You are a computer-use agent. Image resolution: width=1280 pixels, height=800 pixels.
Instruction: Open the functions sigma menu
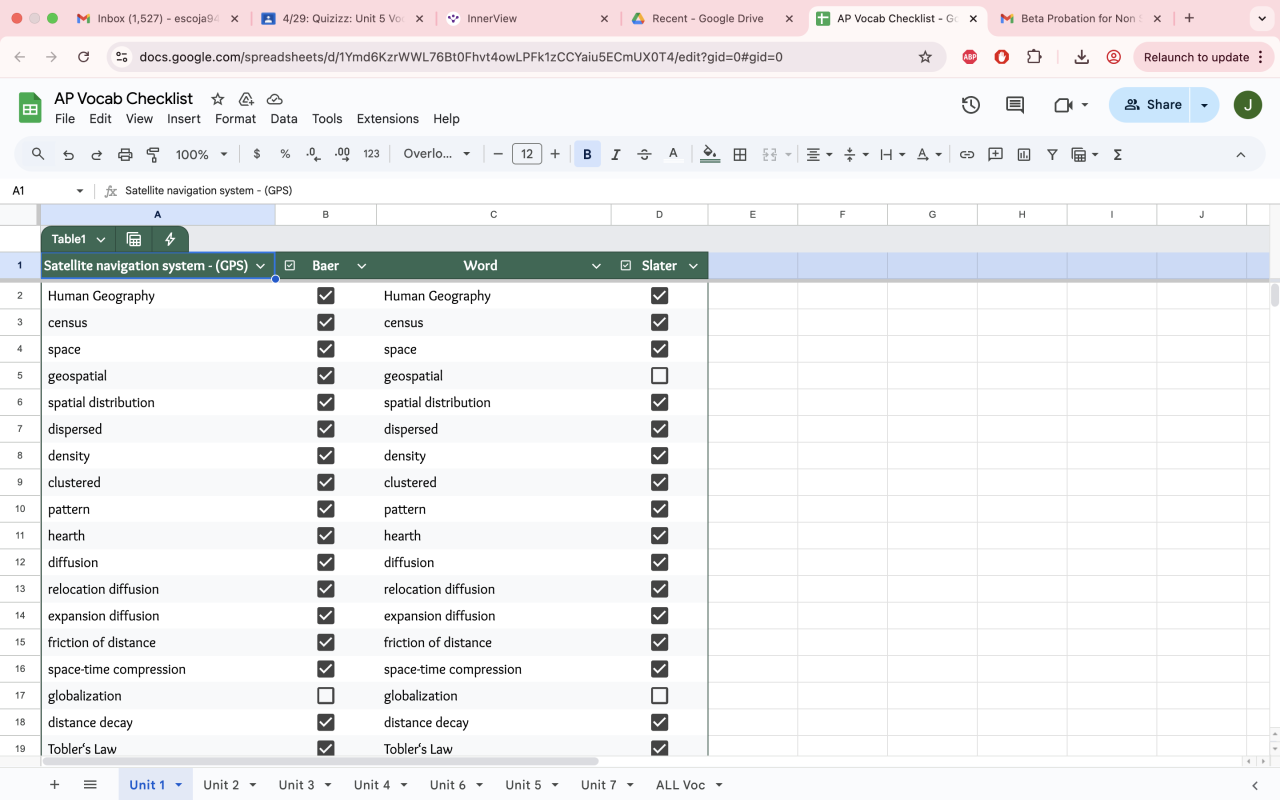coord(1117,154)
